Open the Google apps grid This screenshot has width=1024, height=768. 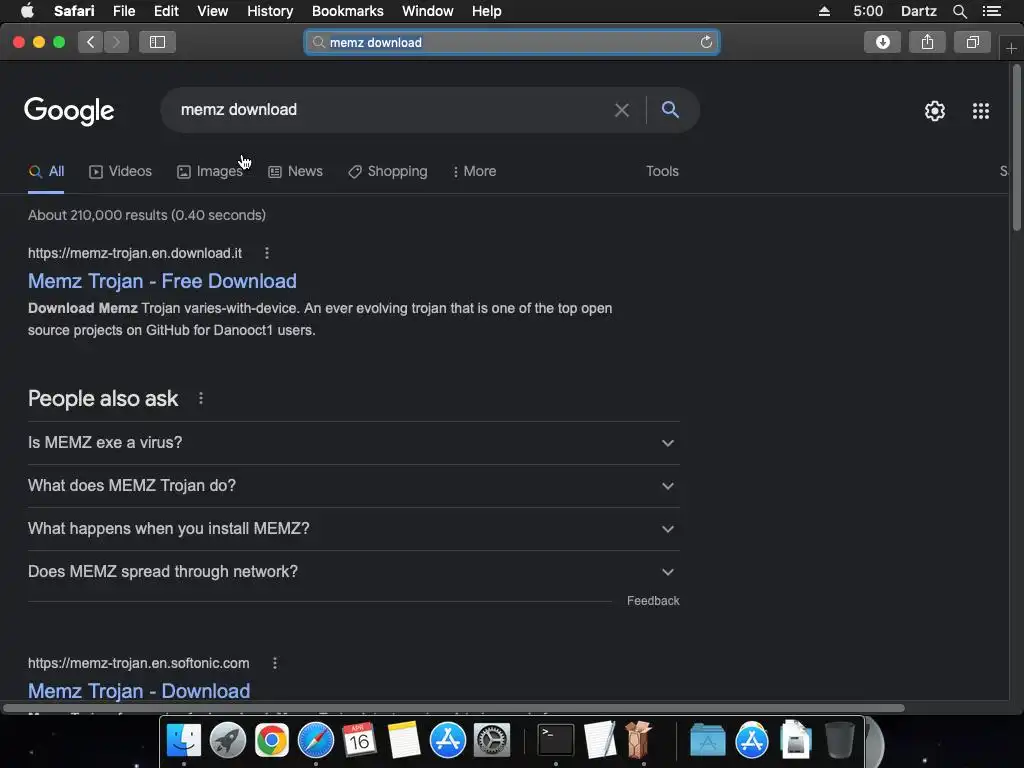click(x=981, y=111)
